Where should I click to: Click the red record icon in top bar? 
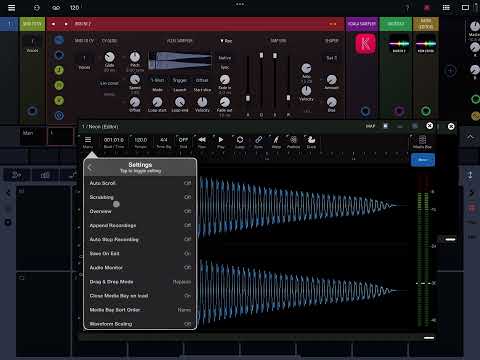click(427, 8)
